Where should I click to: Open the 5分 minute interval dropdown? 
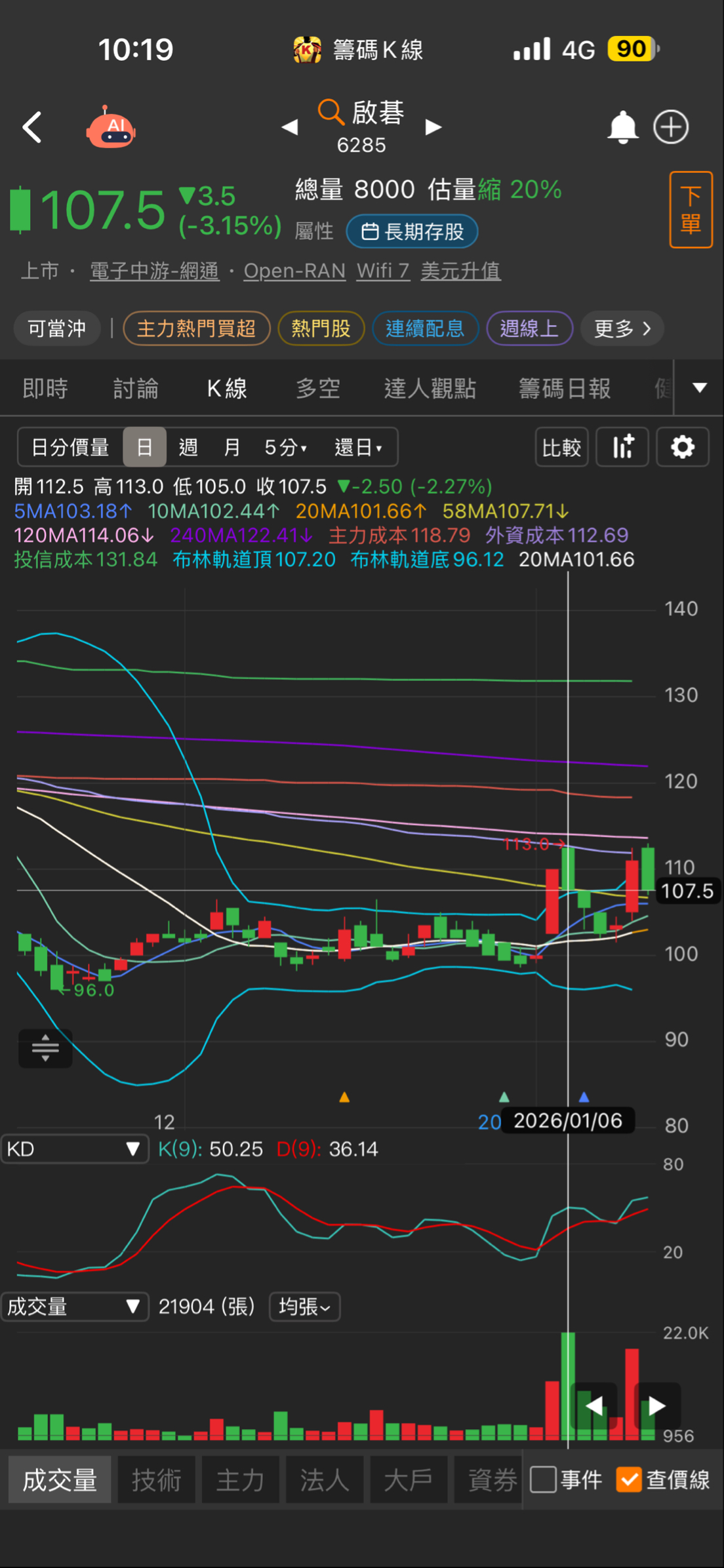click(286, 448)
